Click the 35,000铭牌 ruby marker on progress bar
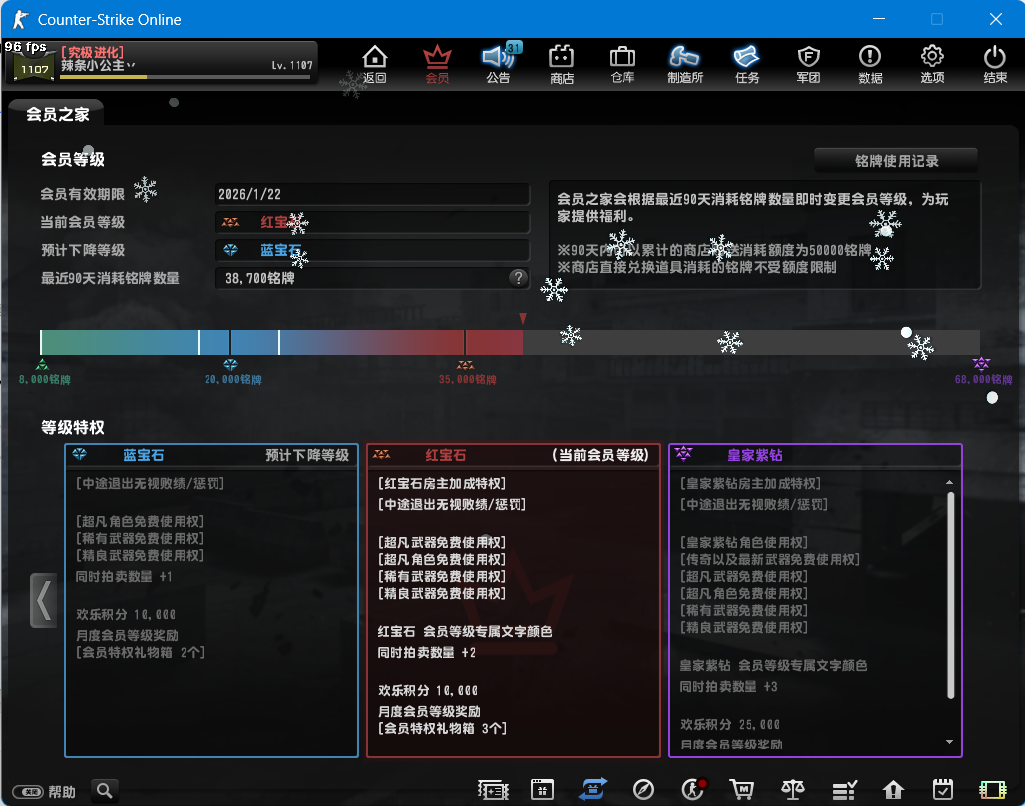This screenshot has height=806, width=1025. coord(465,365)
